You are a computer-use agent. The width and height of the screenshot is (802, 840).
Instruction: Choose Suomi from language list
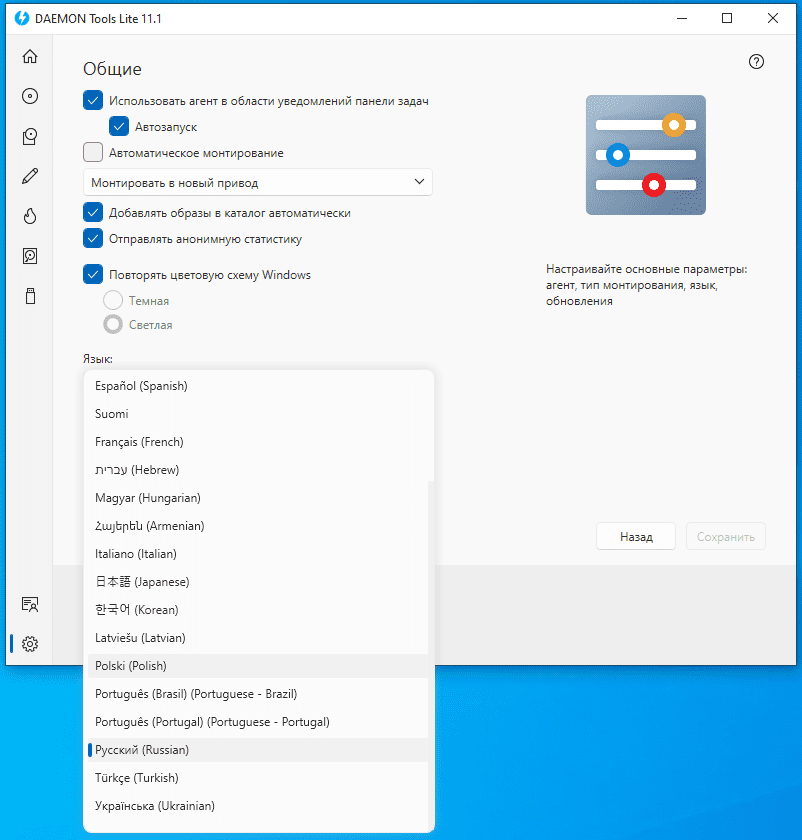coord(258,414)
